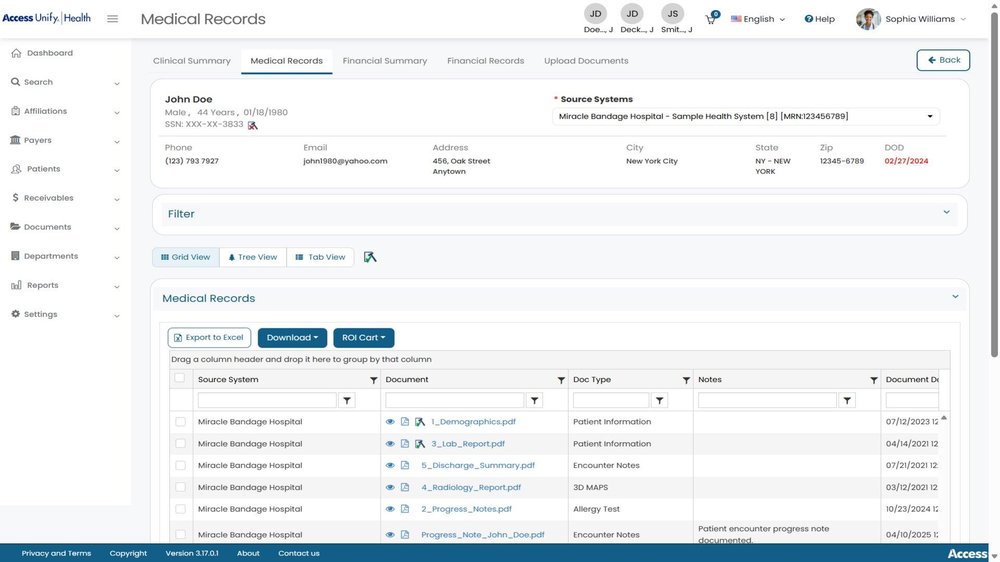
Task: Tick the checkbox for 1_Demographics.pdf row
Action: [x=180, y=422]
